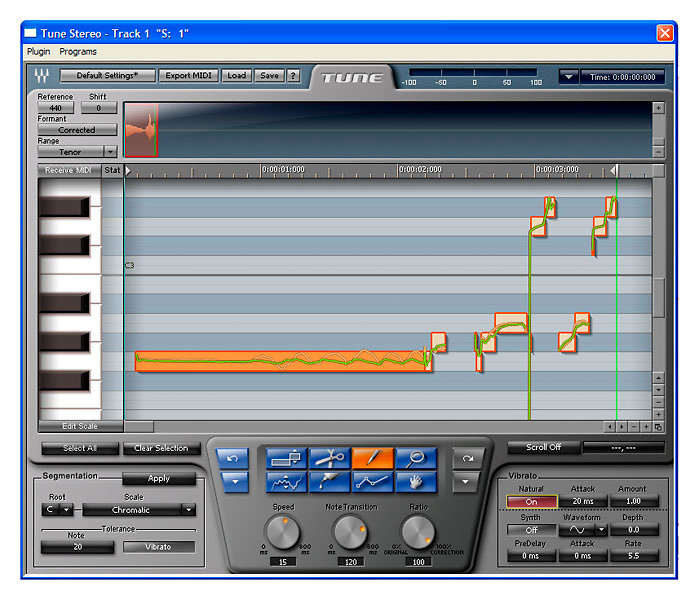Select the Curve tool icon
This screenshot has height=600, width=699.
pos(286,482)
